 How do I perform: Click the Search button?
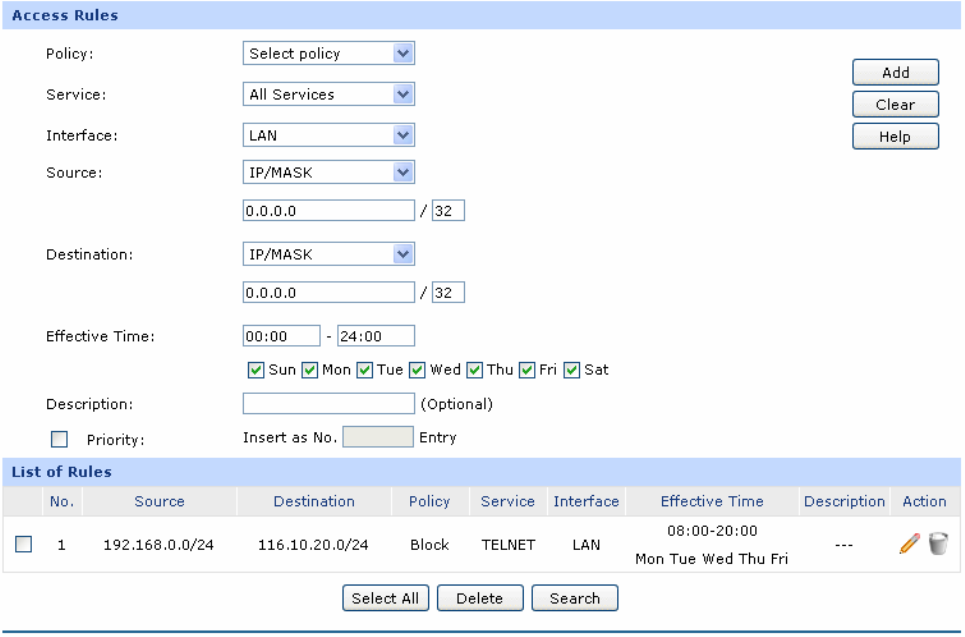tap(575, 598)
